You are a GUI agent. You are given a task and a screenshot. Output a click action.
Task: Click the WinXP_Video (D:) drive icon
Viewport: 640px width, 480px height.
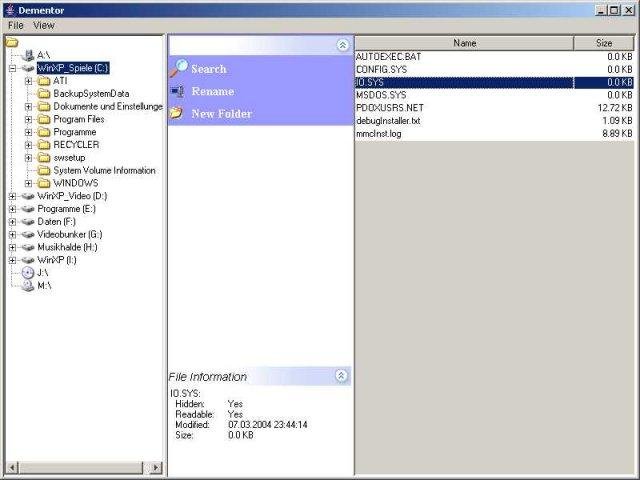pyautogui.click(x=28, y=196)
